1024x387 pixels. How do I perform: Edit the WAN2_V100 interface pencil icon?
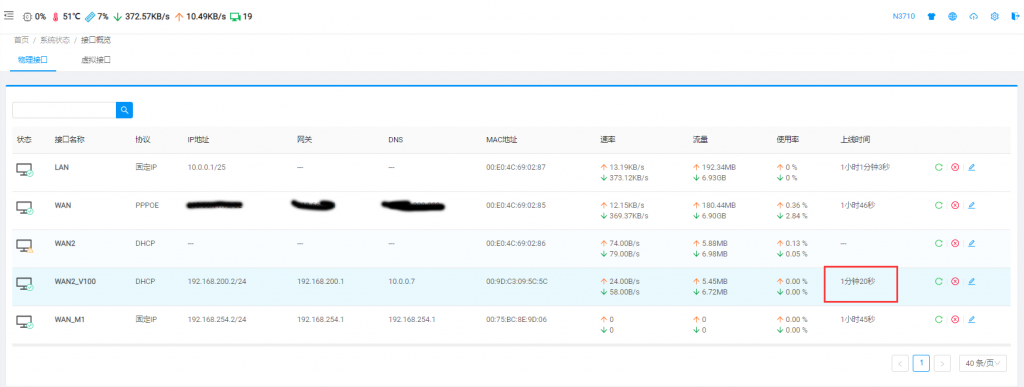[971, 281]
